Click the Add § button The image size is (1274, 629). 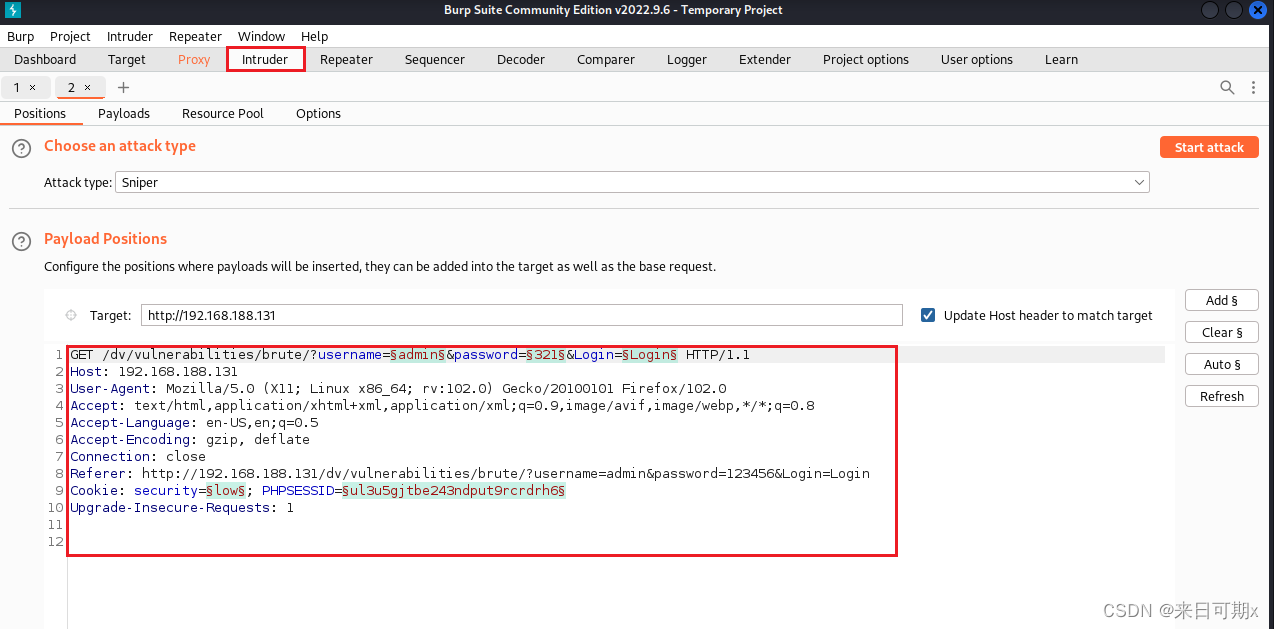(1221, 300)
